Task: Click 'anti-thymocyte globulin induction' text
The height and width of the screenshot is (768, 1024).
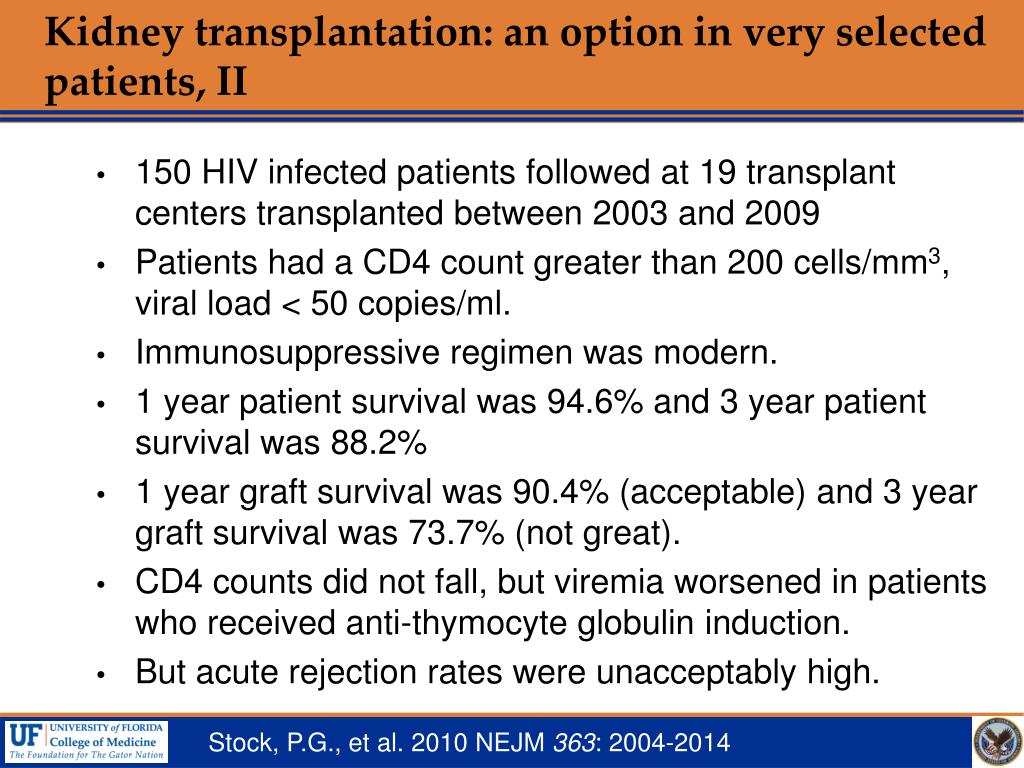Action: pyautogui.click(x=598, y=623)
